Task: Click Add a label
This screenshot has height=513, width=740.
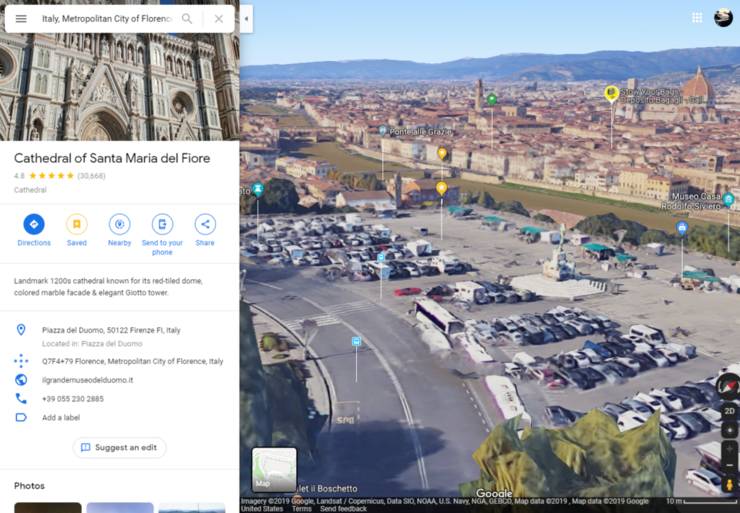Action: (61, 417)
